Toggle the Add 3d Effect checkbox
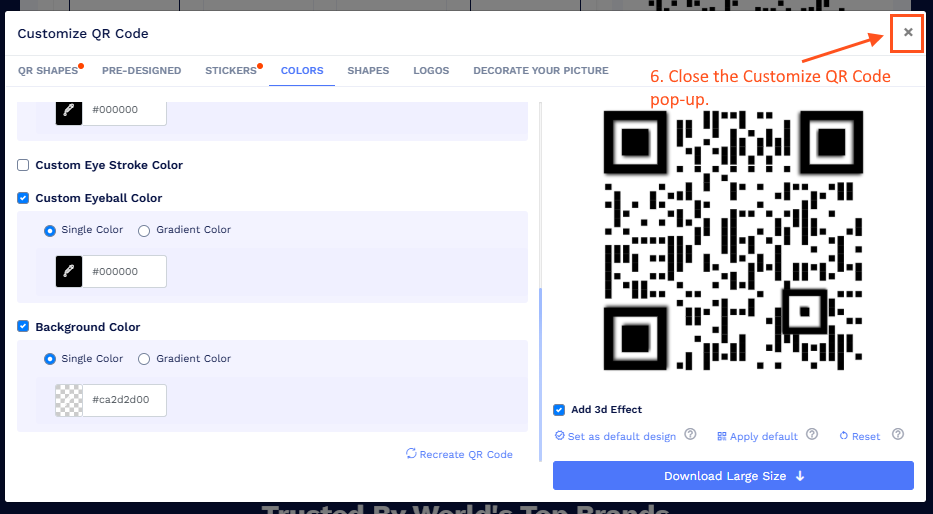The width and height of the screenshot is (933, 514). 559,409
